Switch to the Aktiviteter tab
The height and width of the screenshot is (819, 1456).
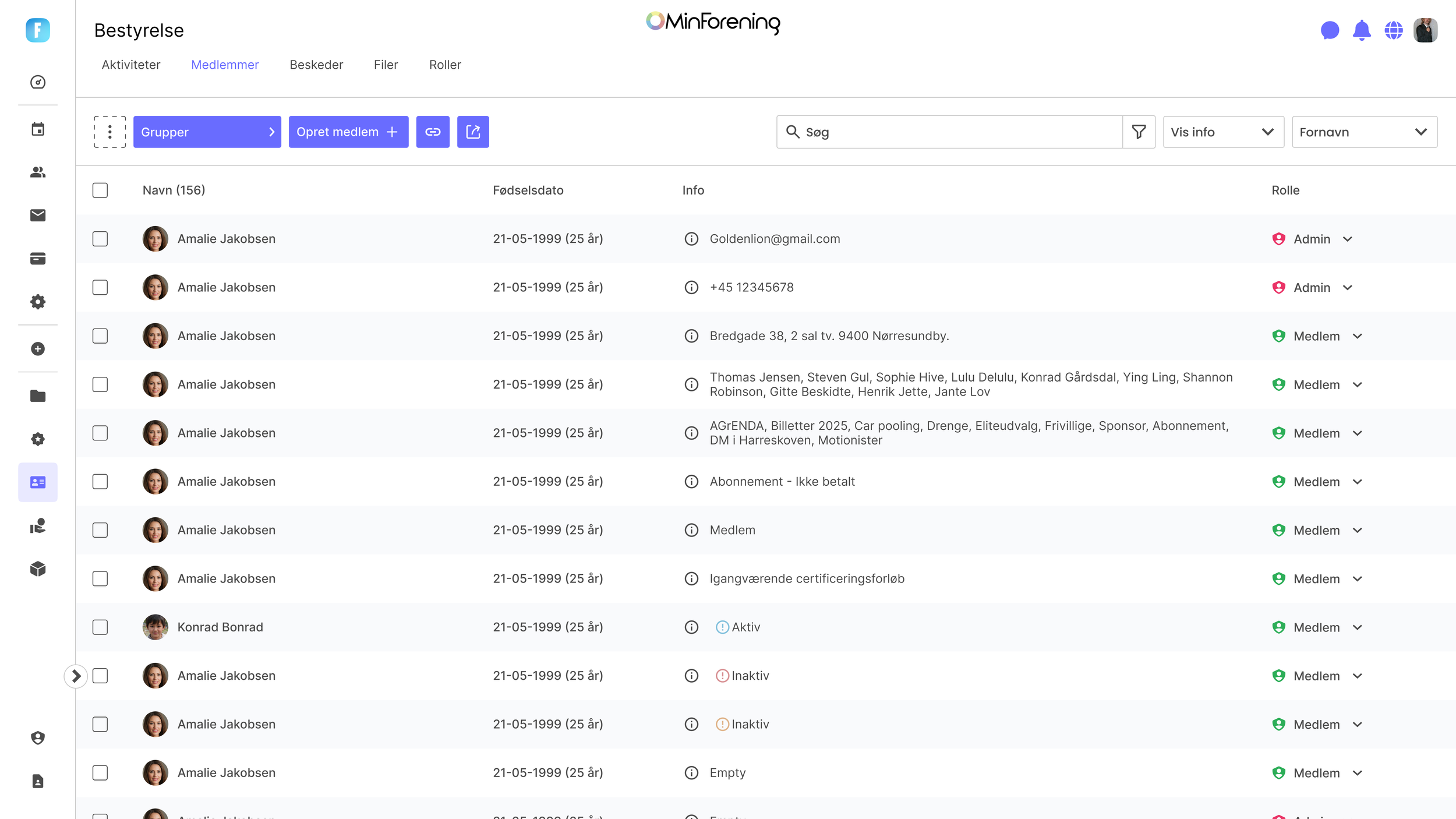(131, 65)
